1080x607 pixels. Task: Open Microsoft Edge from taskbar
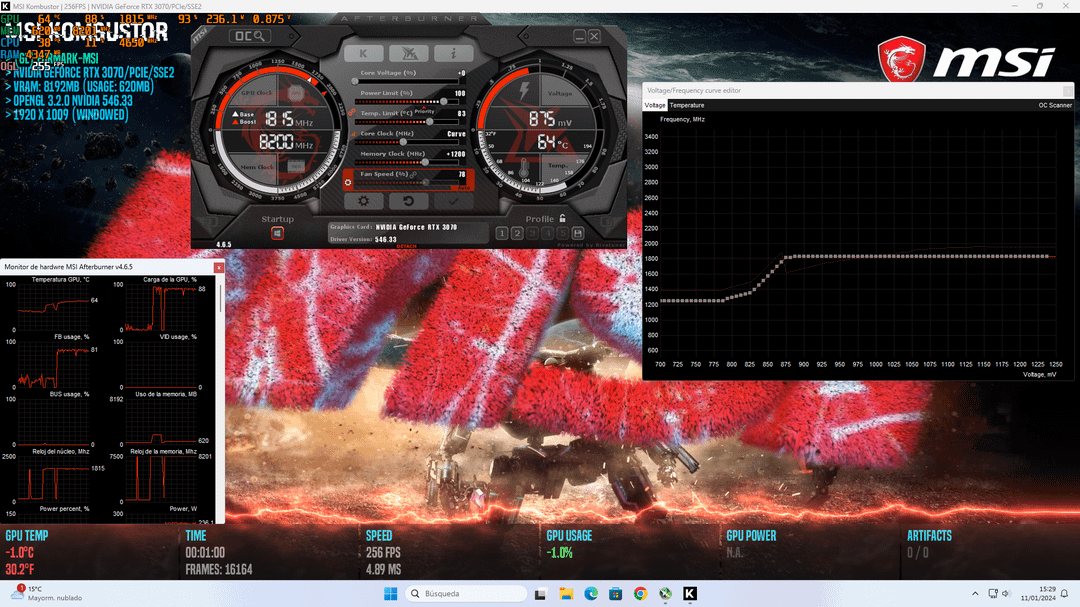pos(591,593)
